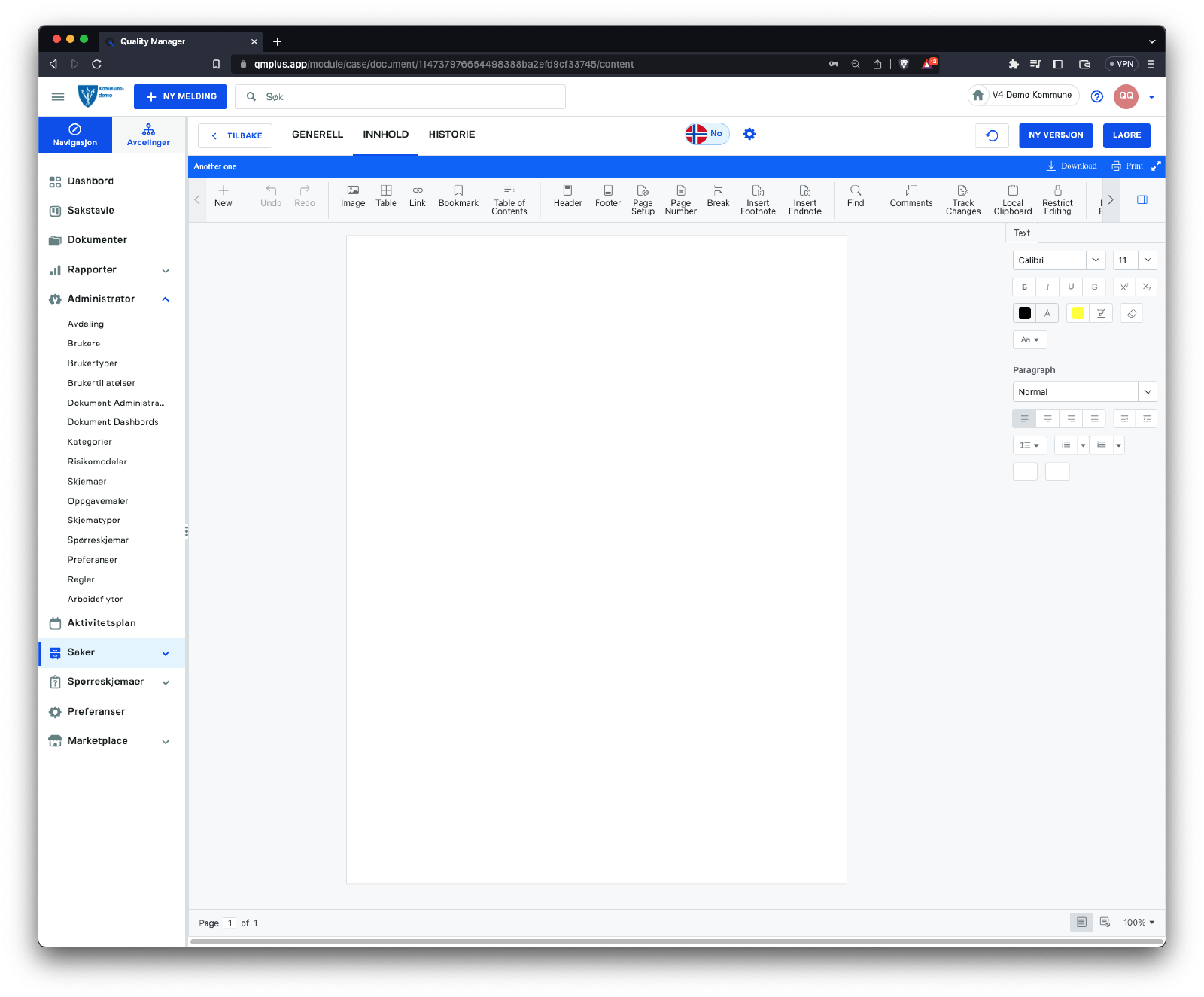Switch to the GENERELL tab
The height and width of the screenshot is (997, 1204).
click(x=317, y=135)
